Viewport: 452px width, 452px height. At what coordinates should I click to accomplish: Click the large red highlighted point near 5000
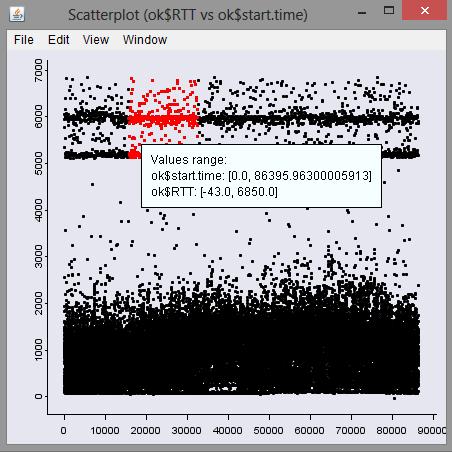(134, 154)
